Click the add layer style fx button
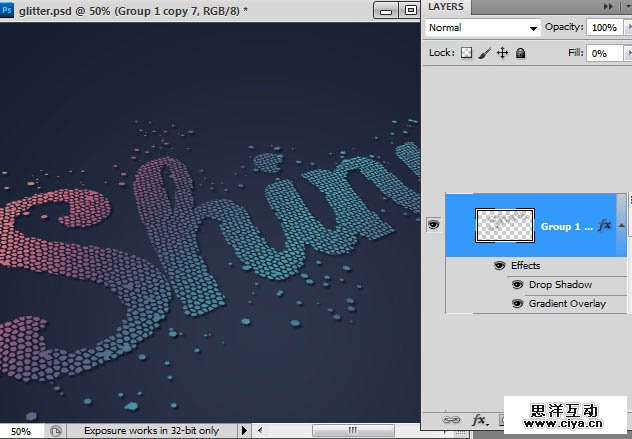632x439 pixels. click(x=479, y=421)
